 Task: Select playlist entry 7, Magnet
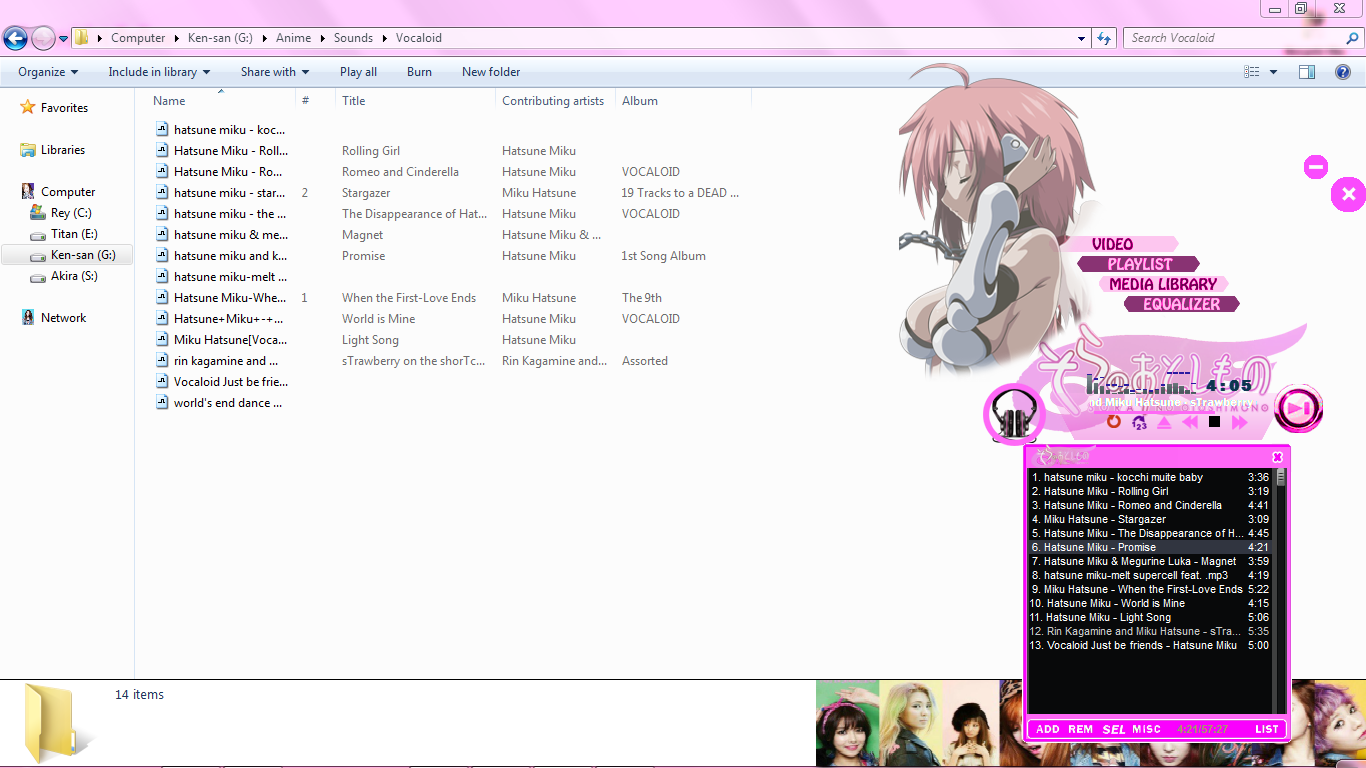point(1150,561)
